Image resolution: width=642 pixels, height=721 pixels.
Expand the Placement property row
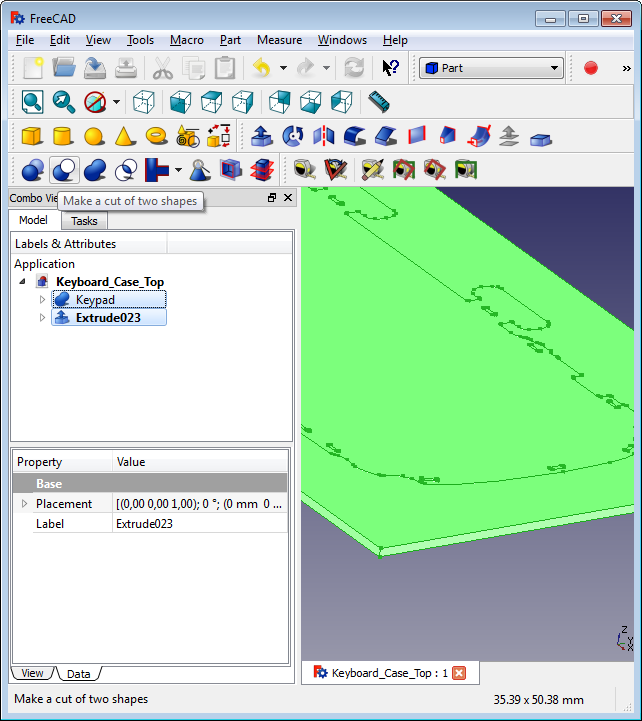tap(25, 504)
